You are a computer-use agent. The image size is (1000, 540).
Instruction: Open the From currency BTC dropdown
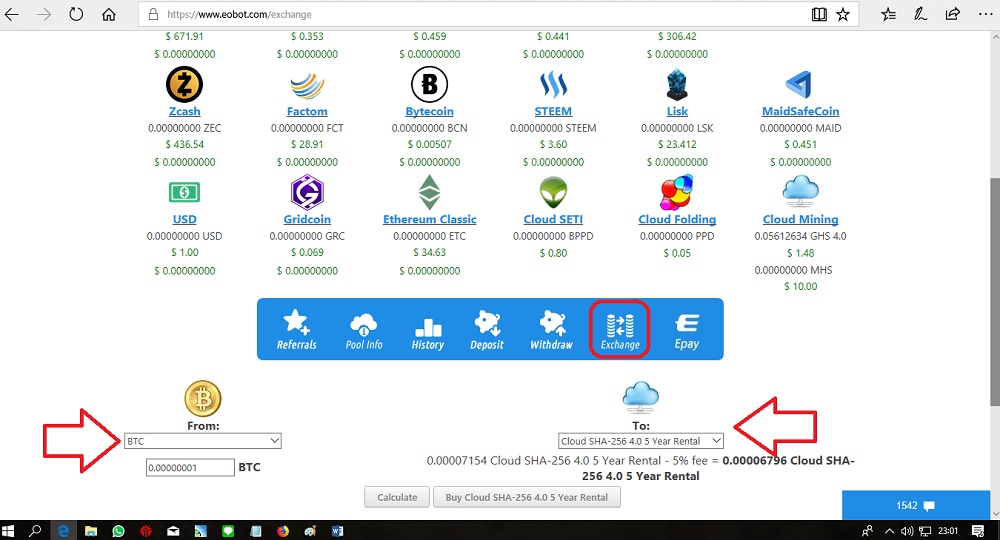(x=203, y=441)
